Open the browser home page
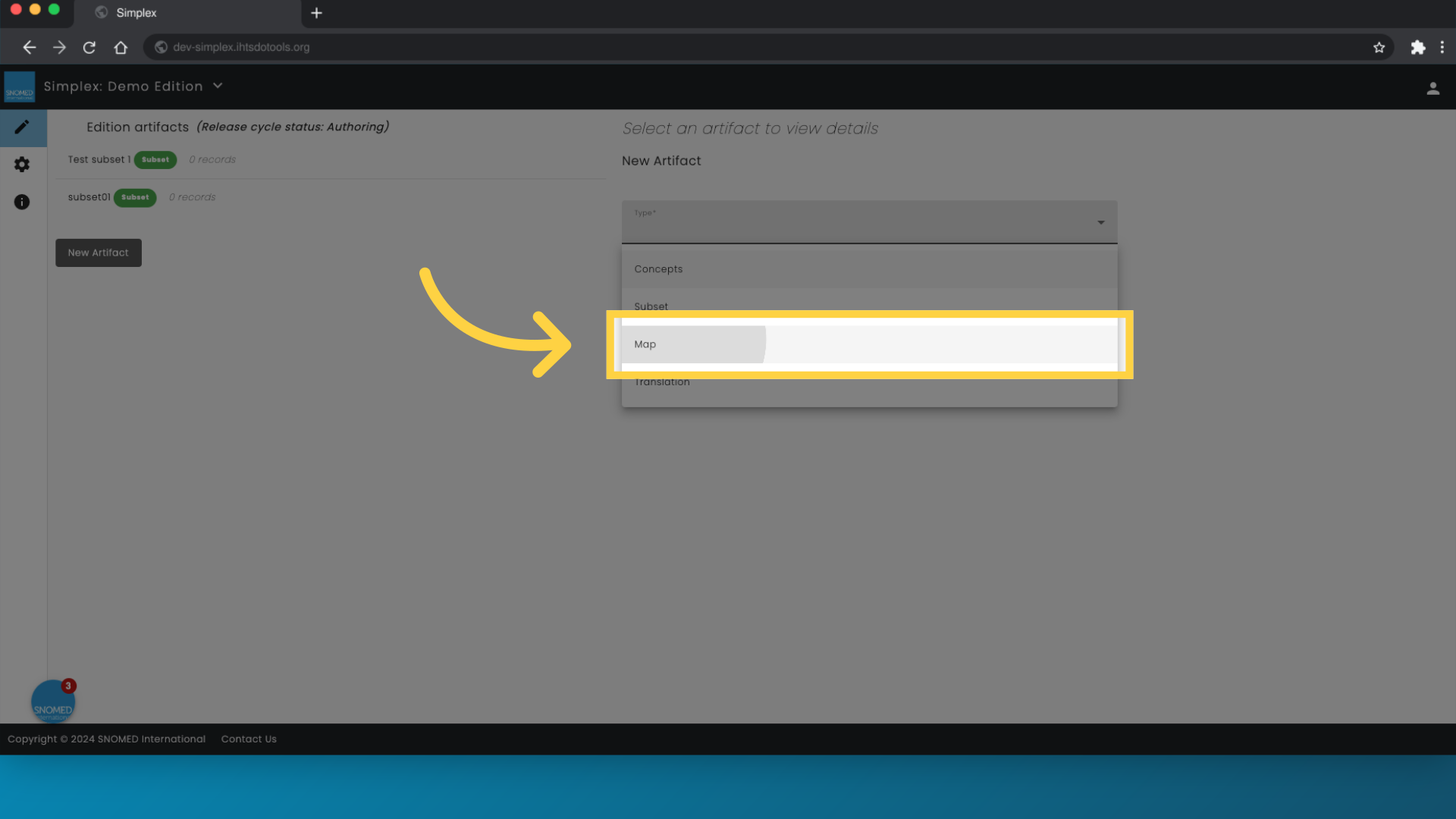 coord(121,47)
